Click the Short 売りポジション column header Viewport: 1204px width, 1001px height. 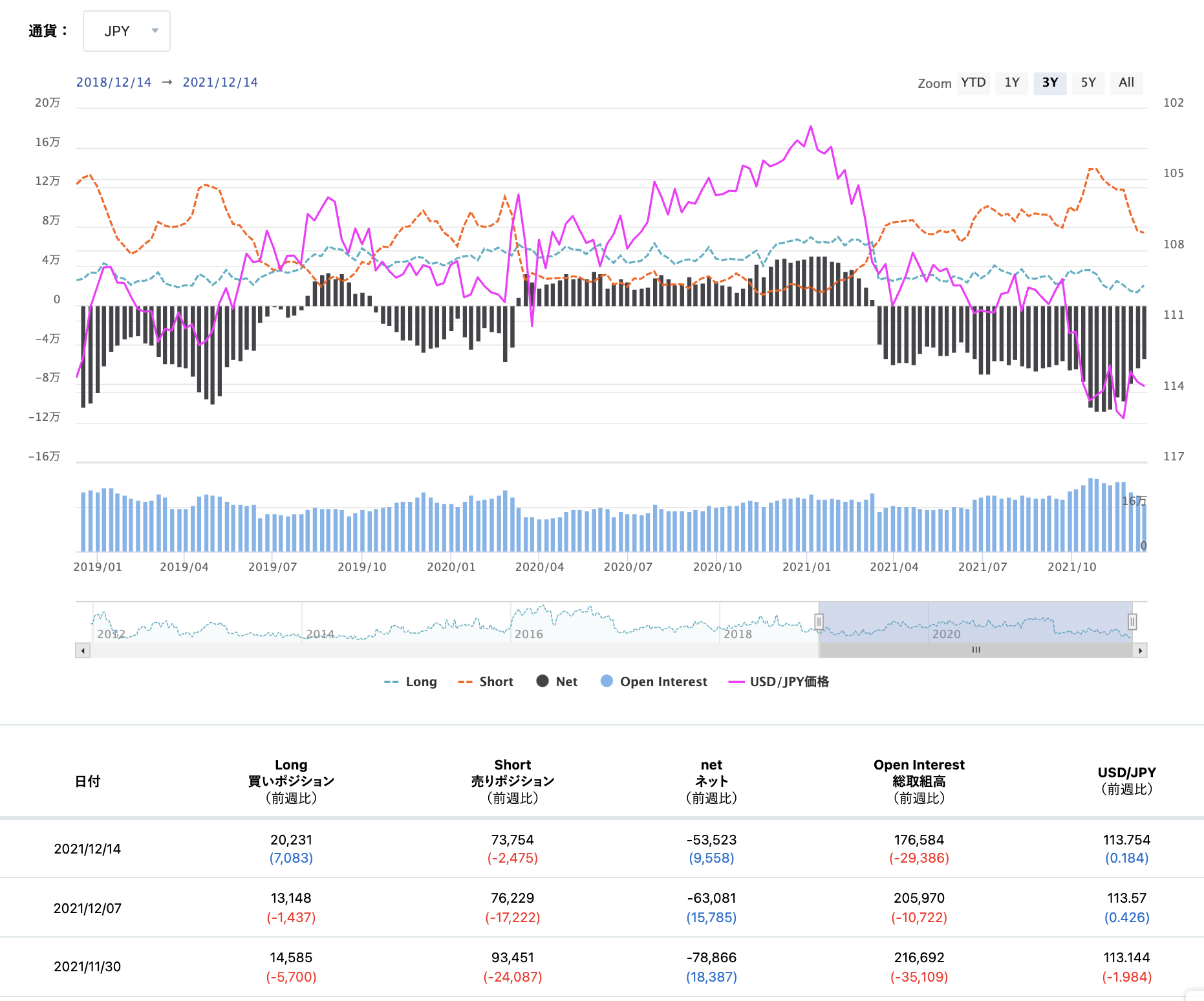click(513, 781)
